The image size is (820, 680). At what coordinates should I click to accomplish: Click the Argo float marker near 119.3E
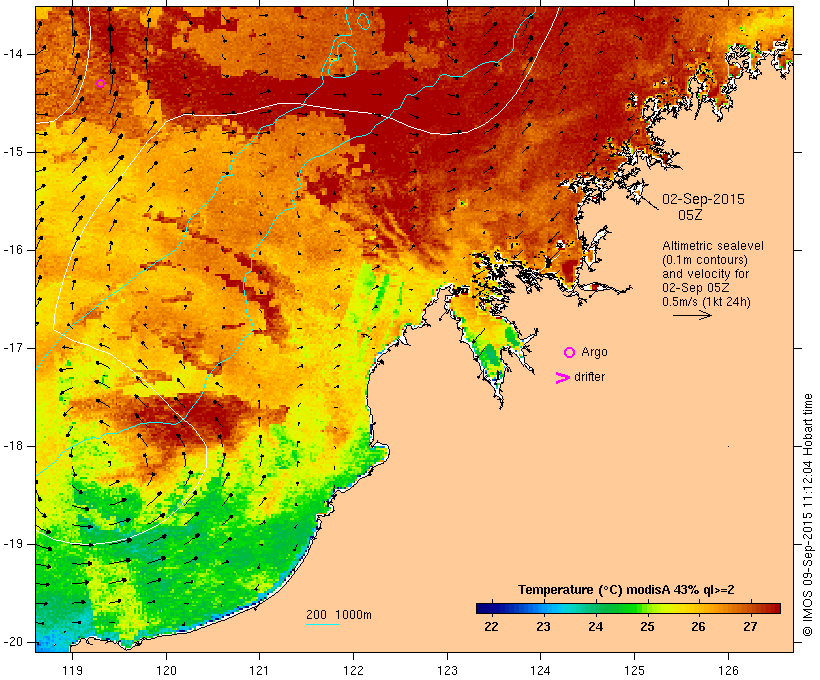pyautogui.click(x=100, y=83)
